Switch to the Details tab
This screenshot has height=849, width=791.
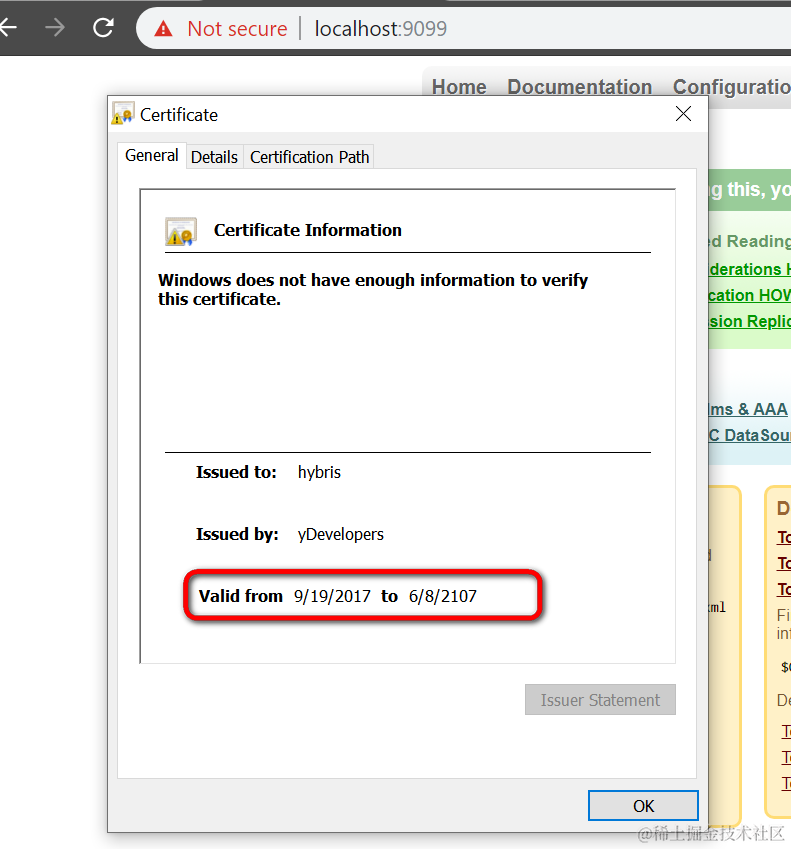coord(214,157)
